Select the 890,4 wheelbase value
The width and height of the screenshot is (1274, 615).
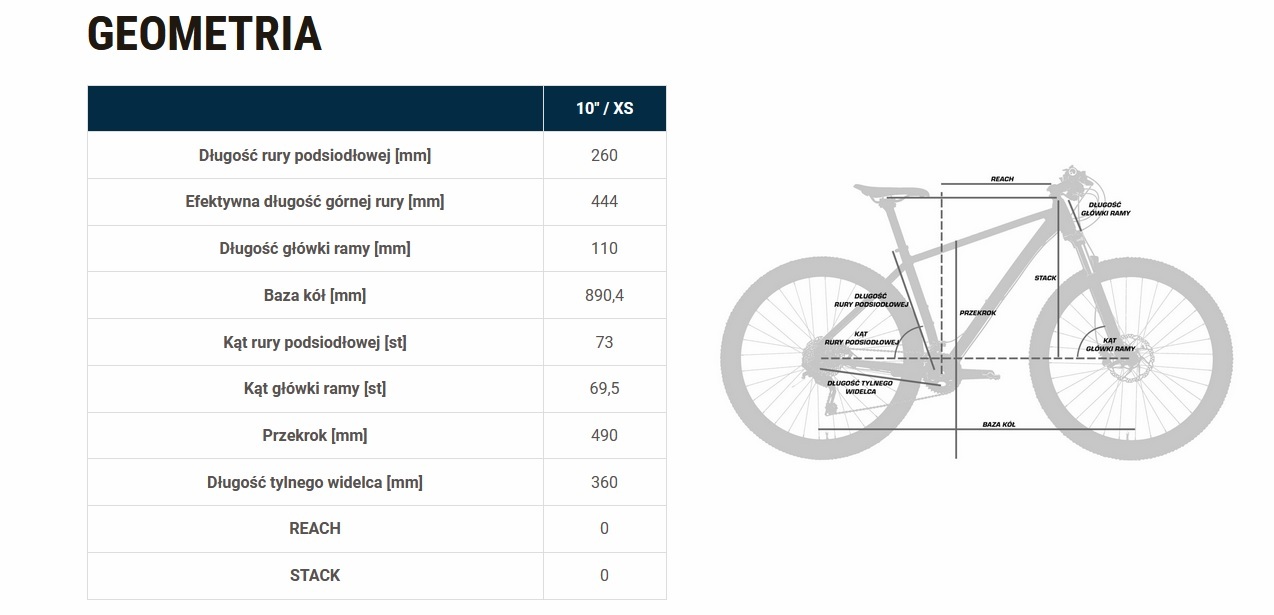604,295
